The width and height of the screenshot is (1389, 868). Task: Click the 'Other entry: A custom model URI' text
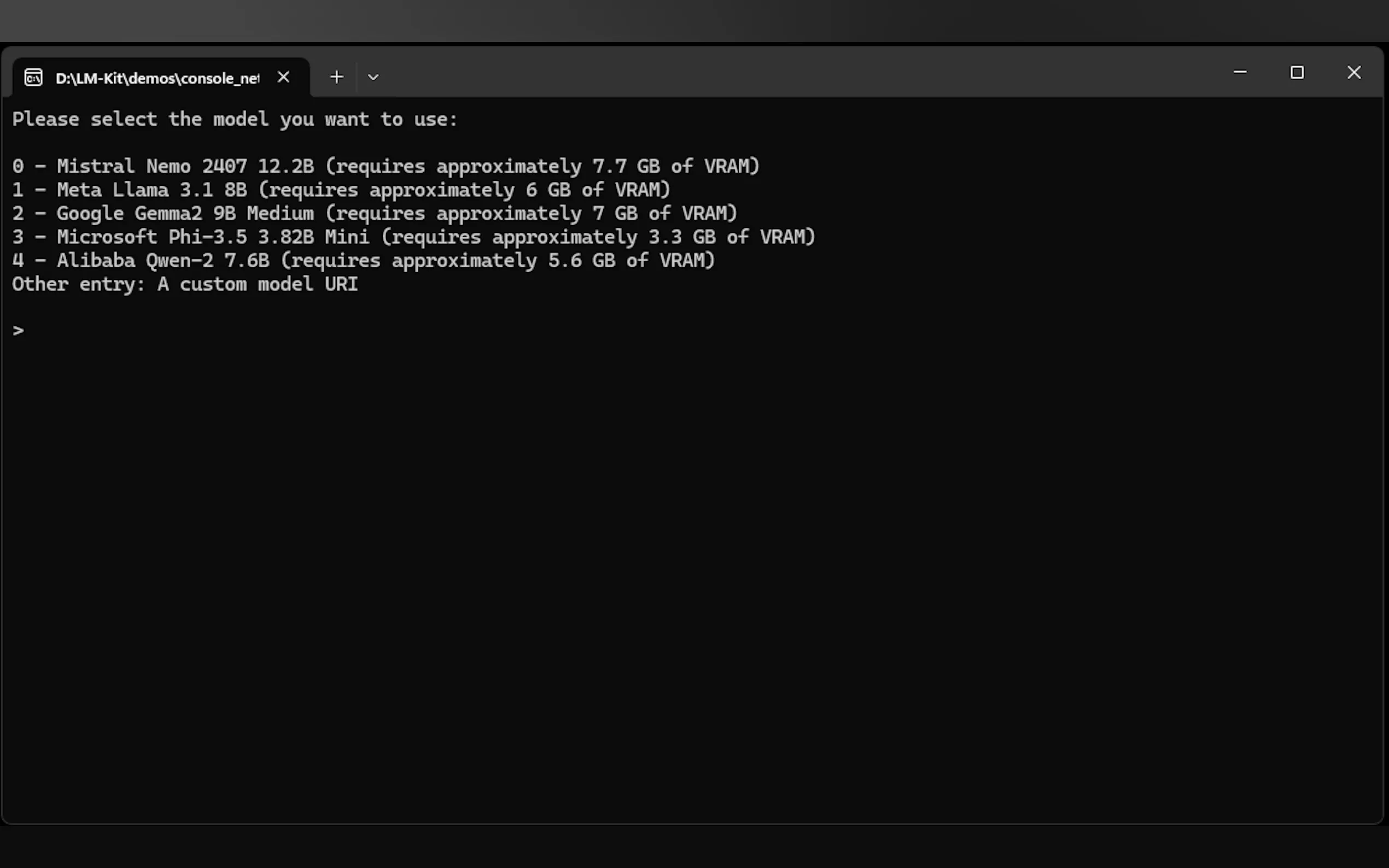(x=184, y=284)
